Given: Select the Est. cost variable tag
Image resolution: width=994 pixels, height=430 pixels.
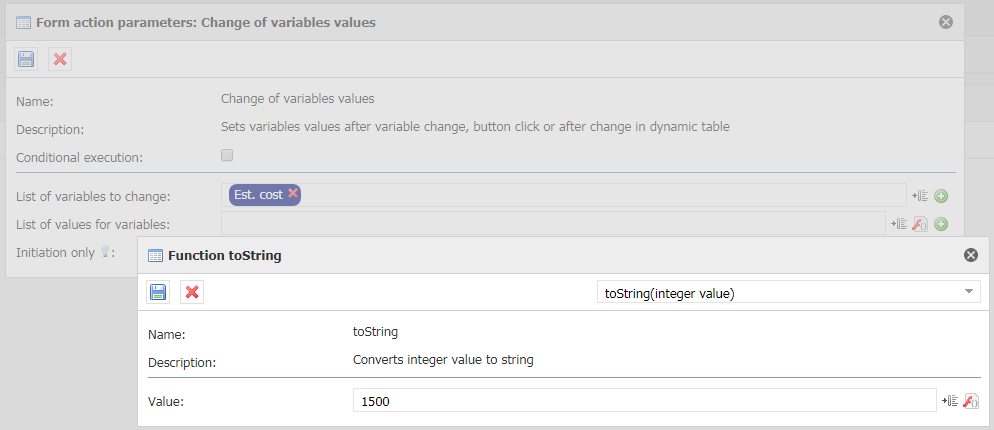Looking at the screenshot, I should [x=259, y=195].
